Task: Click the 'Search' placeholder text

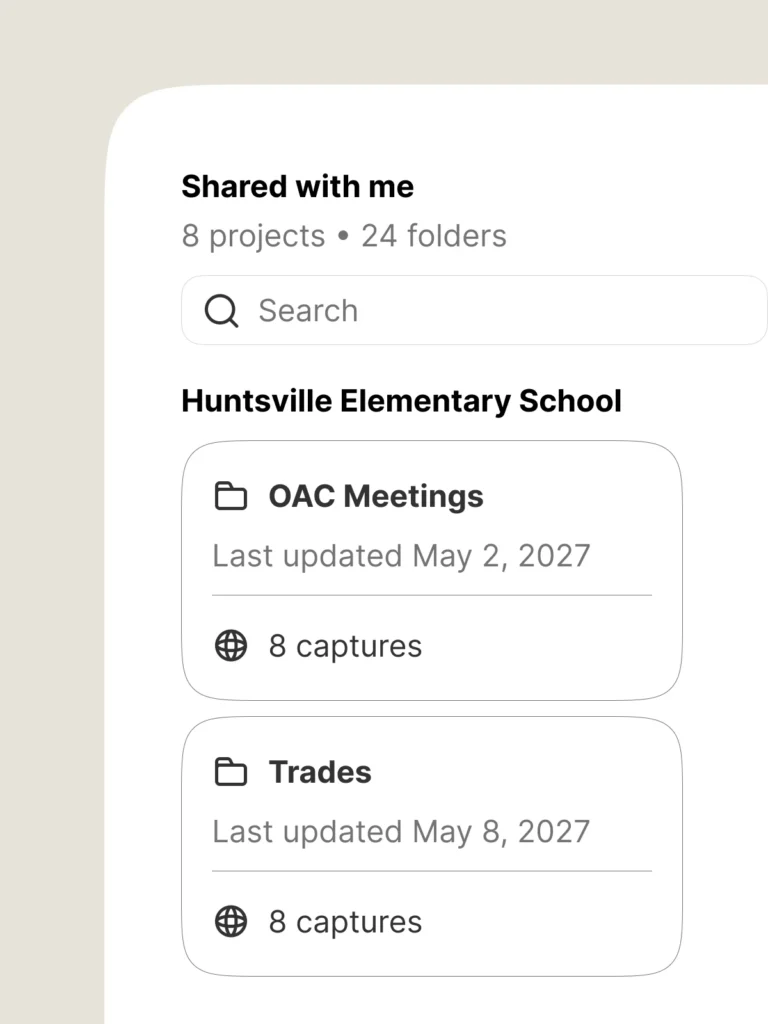Action: click(x=308, y=311)
